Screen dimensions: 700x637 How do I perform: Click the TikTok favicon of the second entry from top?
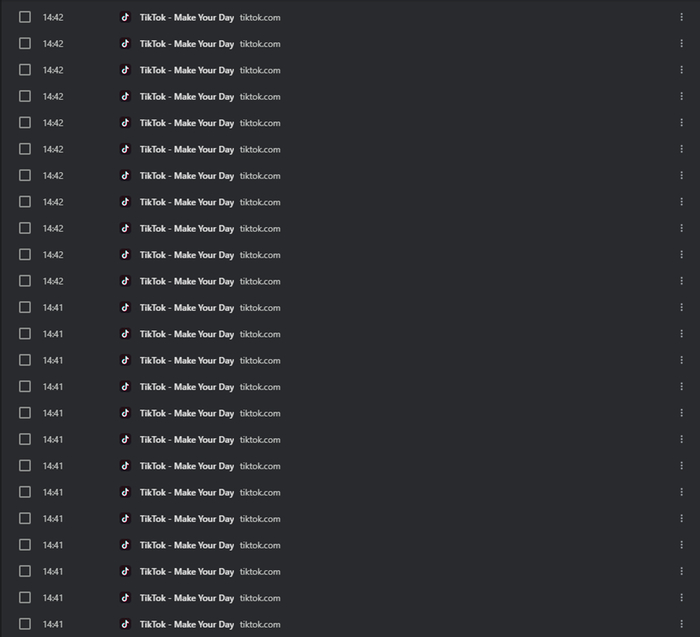click(125, 44)
